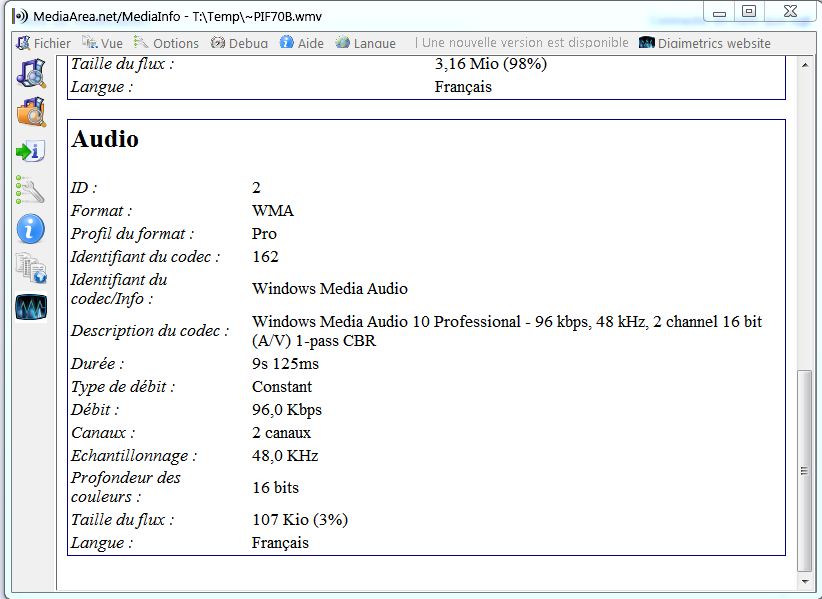Click the blue About info icon
Screen dimensions: 822x599
coord(31,229)
